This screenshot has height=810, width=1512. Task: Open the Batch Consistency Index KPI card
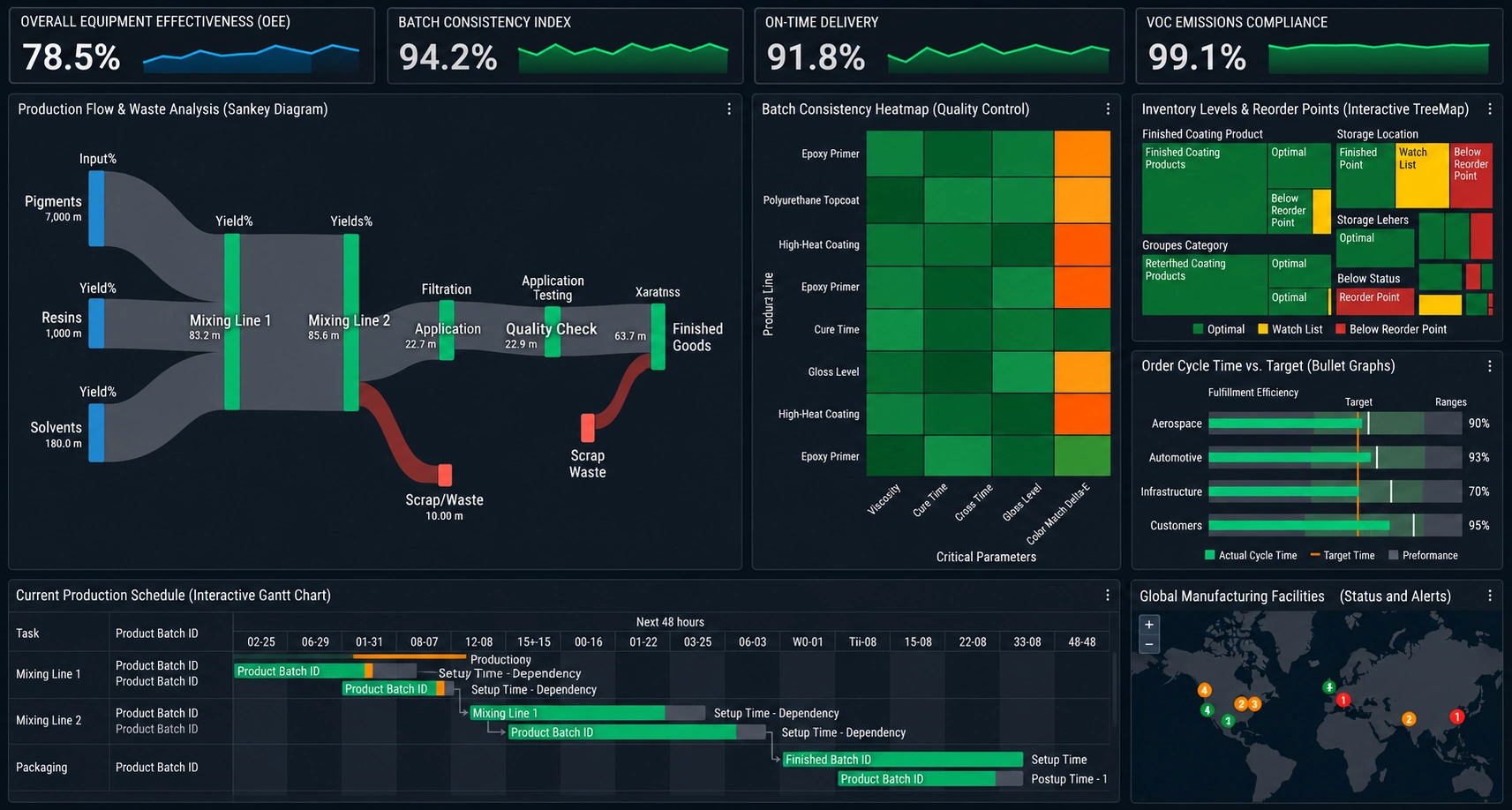click(x=565, y=46)
